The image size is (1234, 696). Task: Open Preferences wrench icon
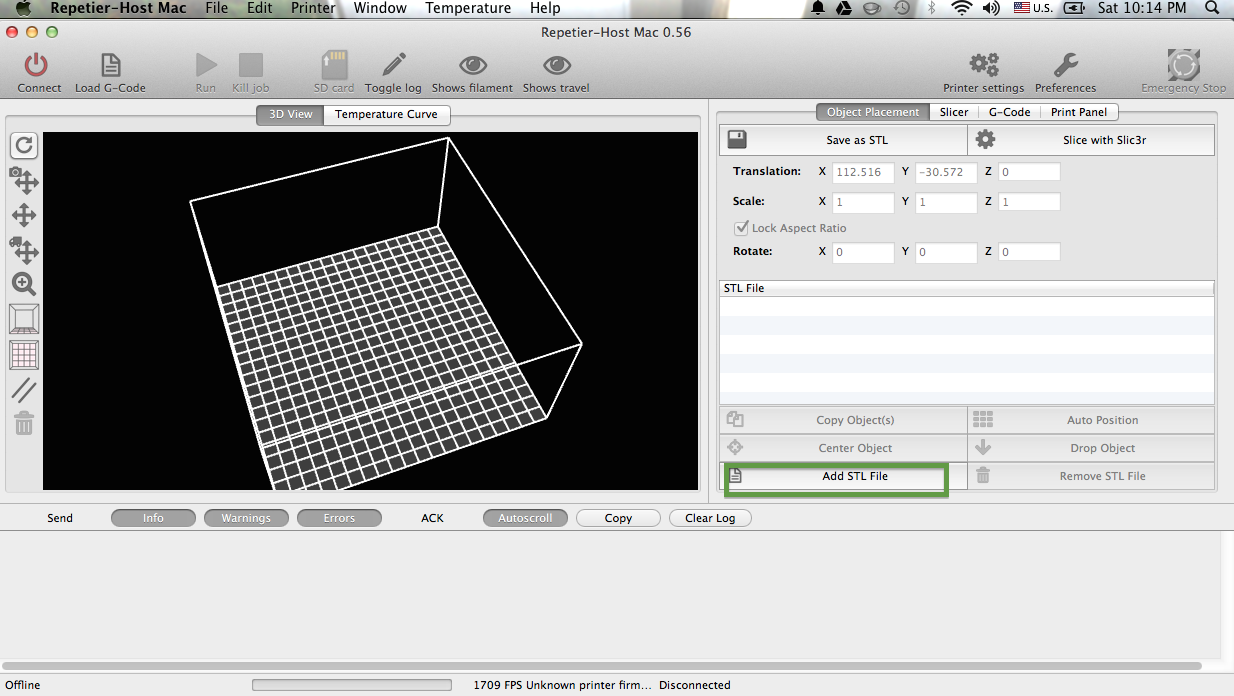(1066, 66)
